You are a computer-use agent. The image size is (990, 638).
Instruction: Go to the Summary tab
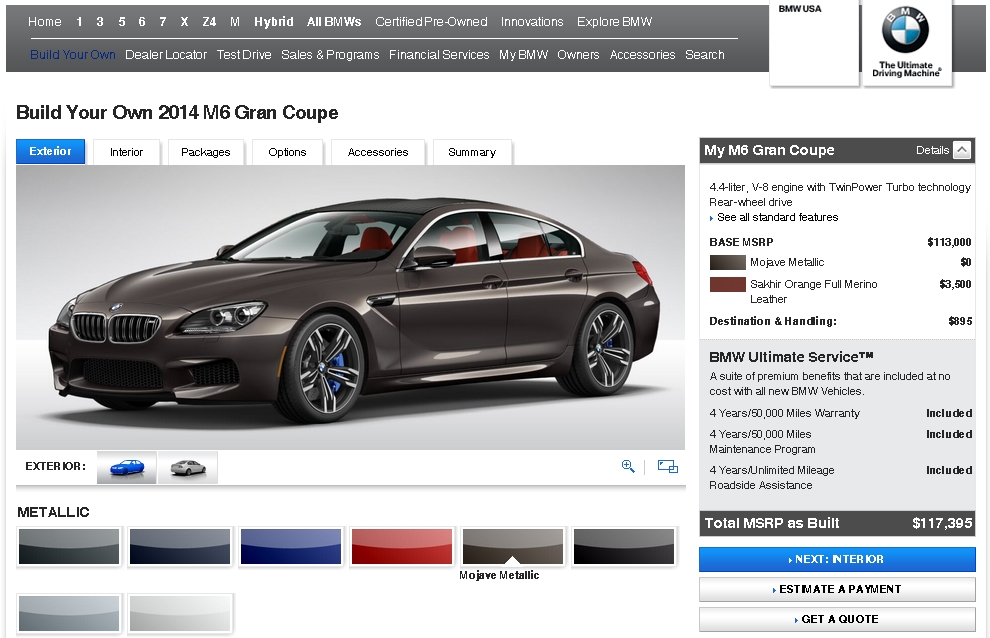[472, 152]
